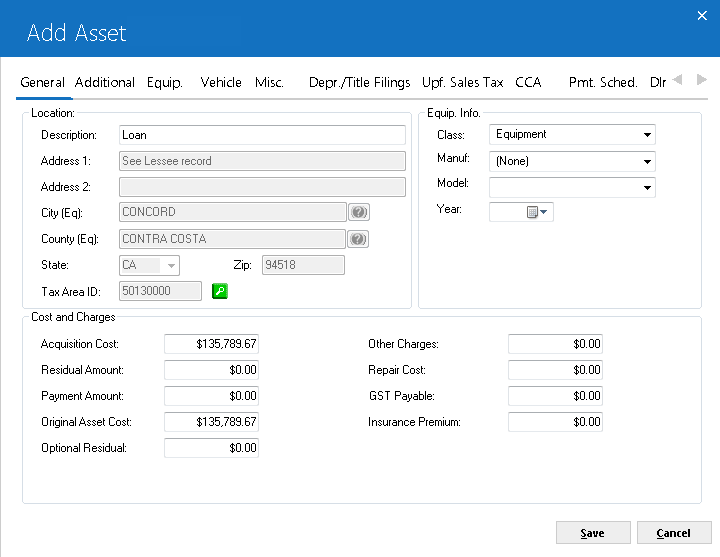Click the Address 1 field
This screenshot has width=720, height=557.
click(262, 161)
